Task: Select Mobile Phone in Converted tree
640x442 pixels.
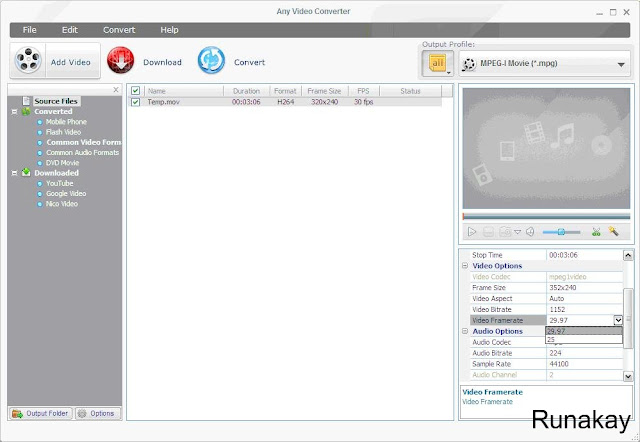Action: (x=66, y=122)
